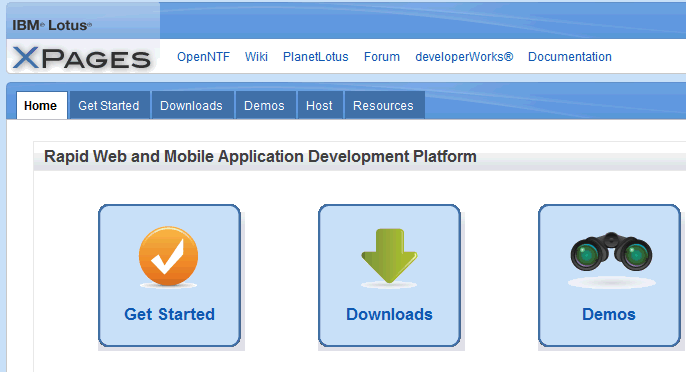Open the OpenNTF link
The height and width of the screenshot is (372, 686).
pyautogui.click(x=203, y=57)
